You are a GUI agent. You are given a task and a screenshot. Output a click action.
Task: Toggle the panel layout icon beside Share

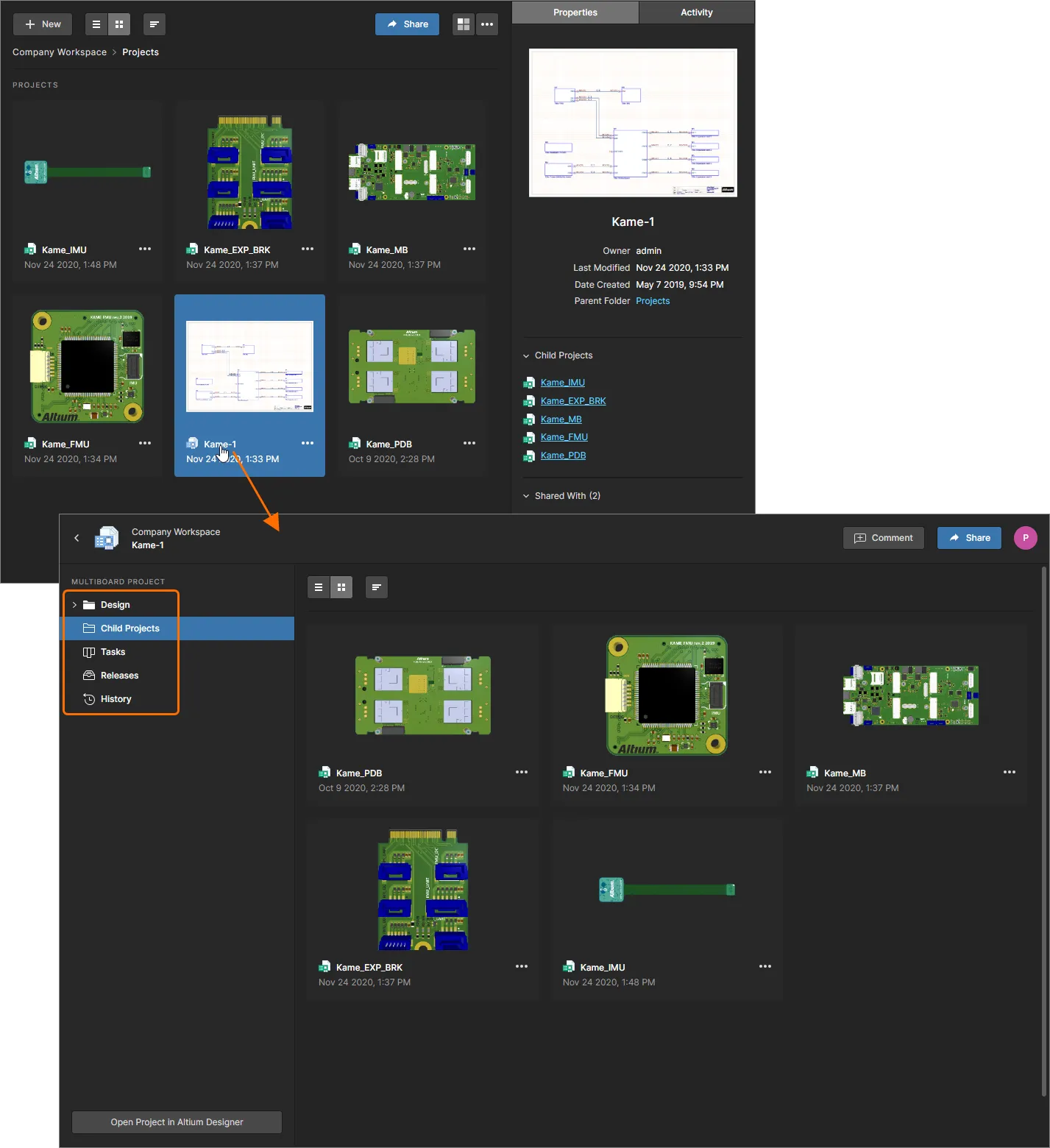point(464,24)
